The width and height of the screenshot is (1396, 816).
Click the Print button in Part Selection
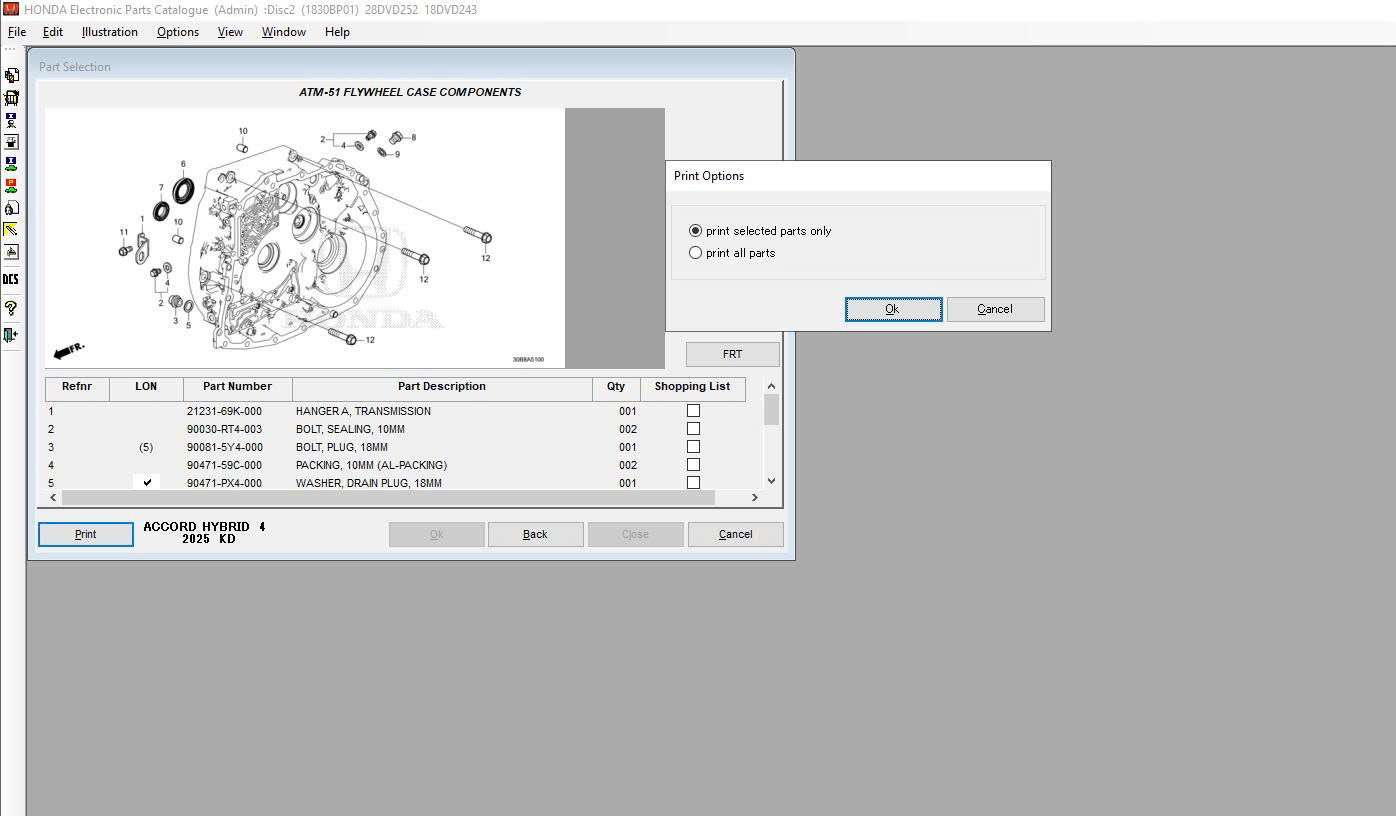tap(86, 534)
